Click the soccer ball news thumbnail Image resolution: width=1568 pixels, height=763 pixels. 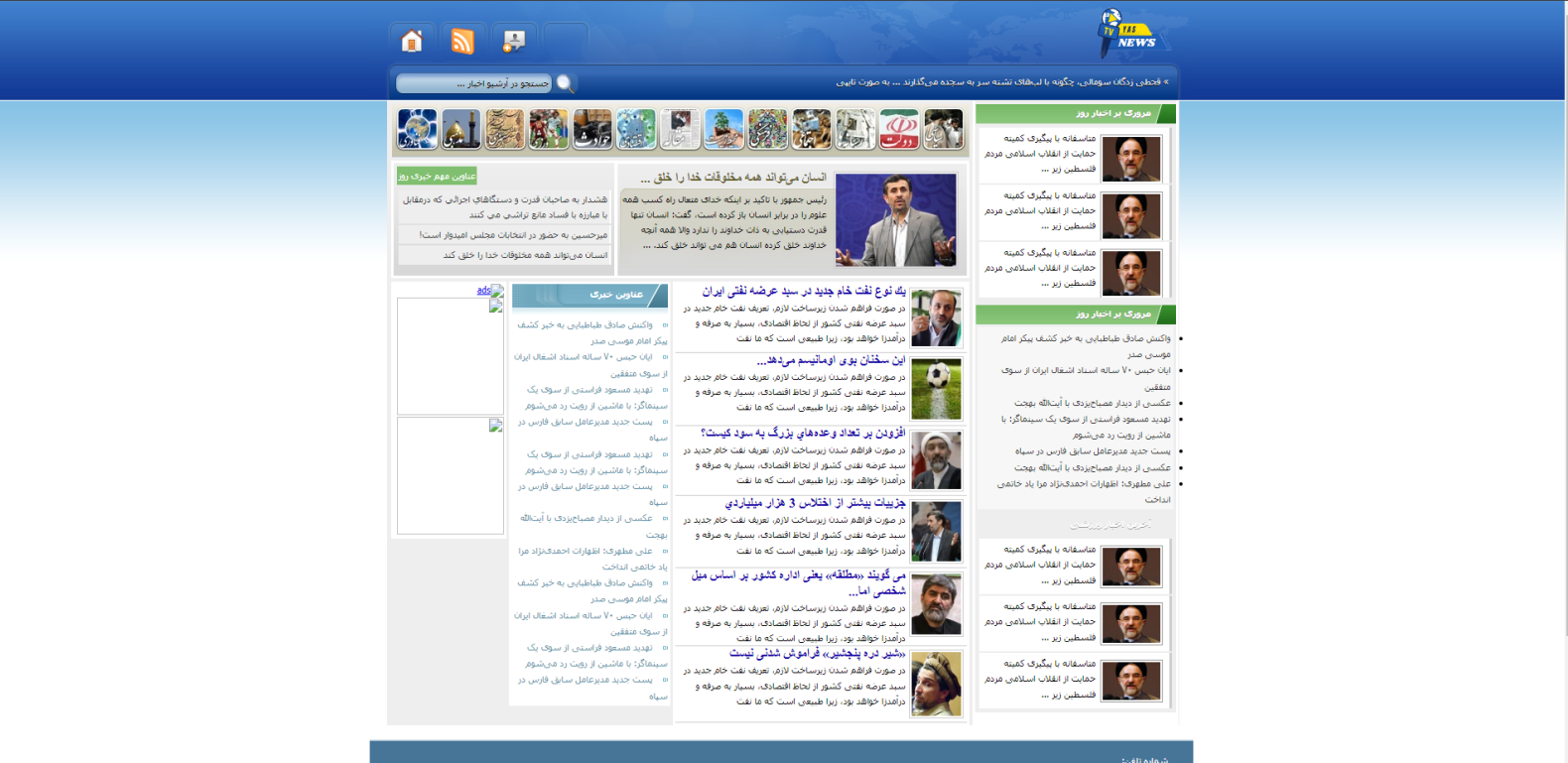[x=936, y=389]
